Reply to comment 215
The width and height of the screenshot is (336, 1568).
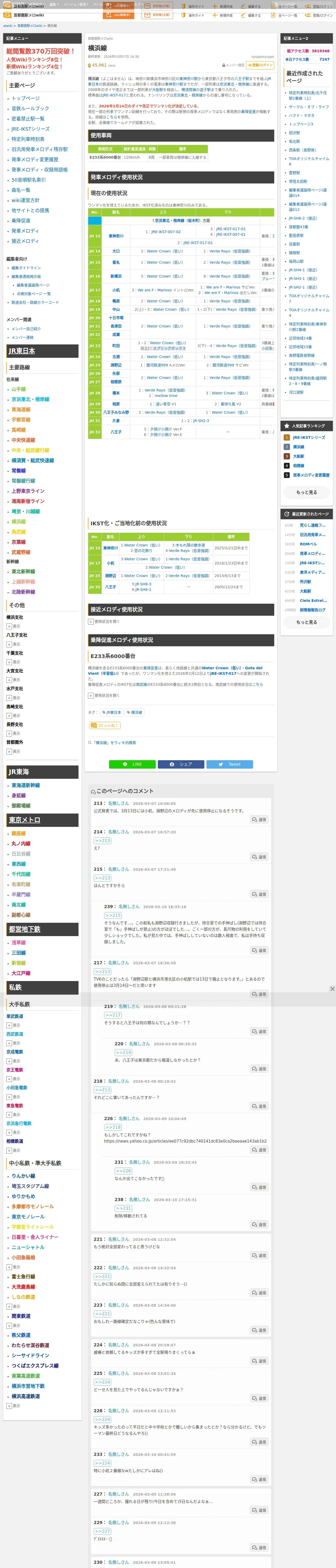pos(259,894)
